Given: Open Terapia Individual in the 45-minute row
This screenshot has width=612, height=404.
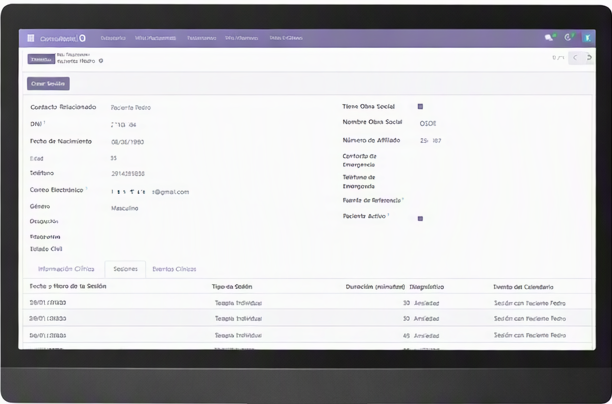Looking at the screenshot, I should (x=238, y=335).
